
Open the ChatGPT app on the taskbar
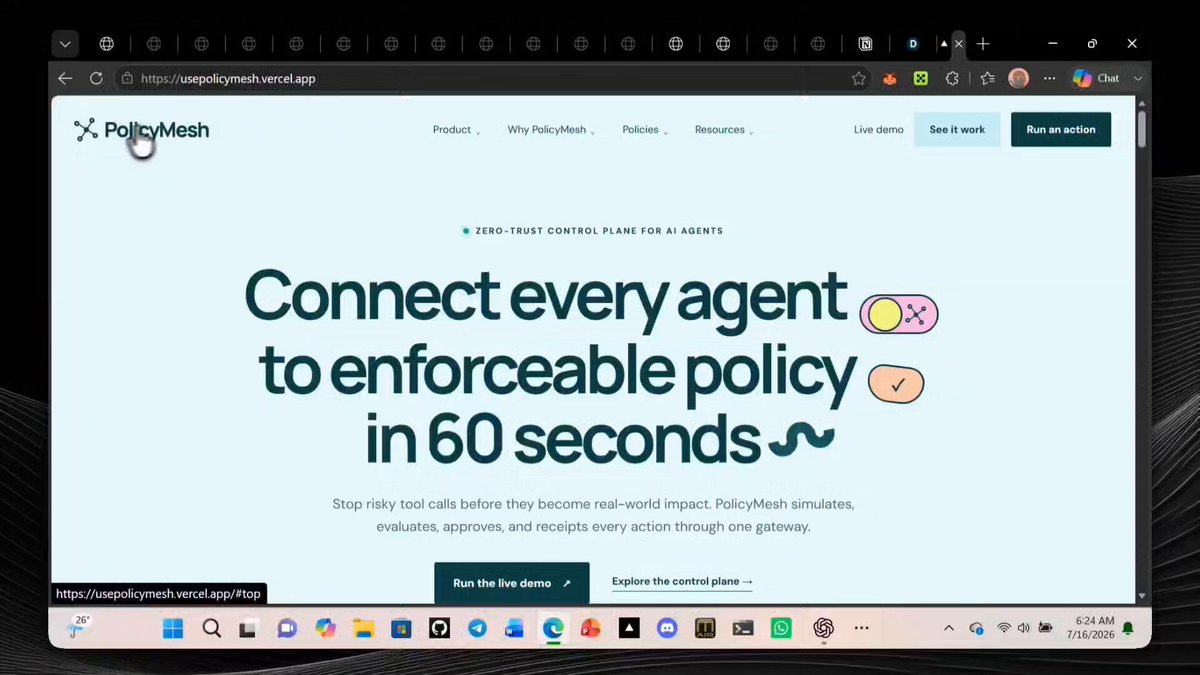(824, 628)
